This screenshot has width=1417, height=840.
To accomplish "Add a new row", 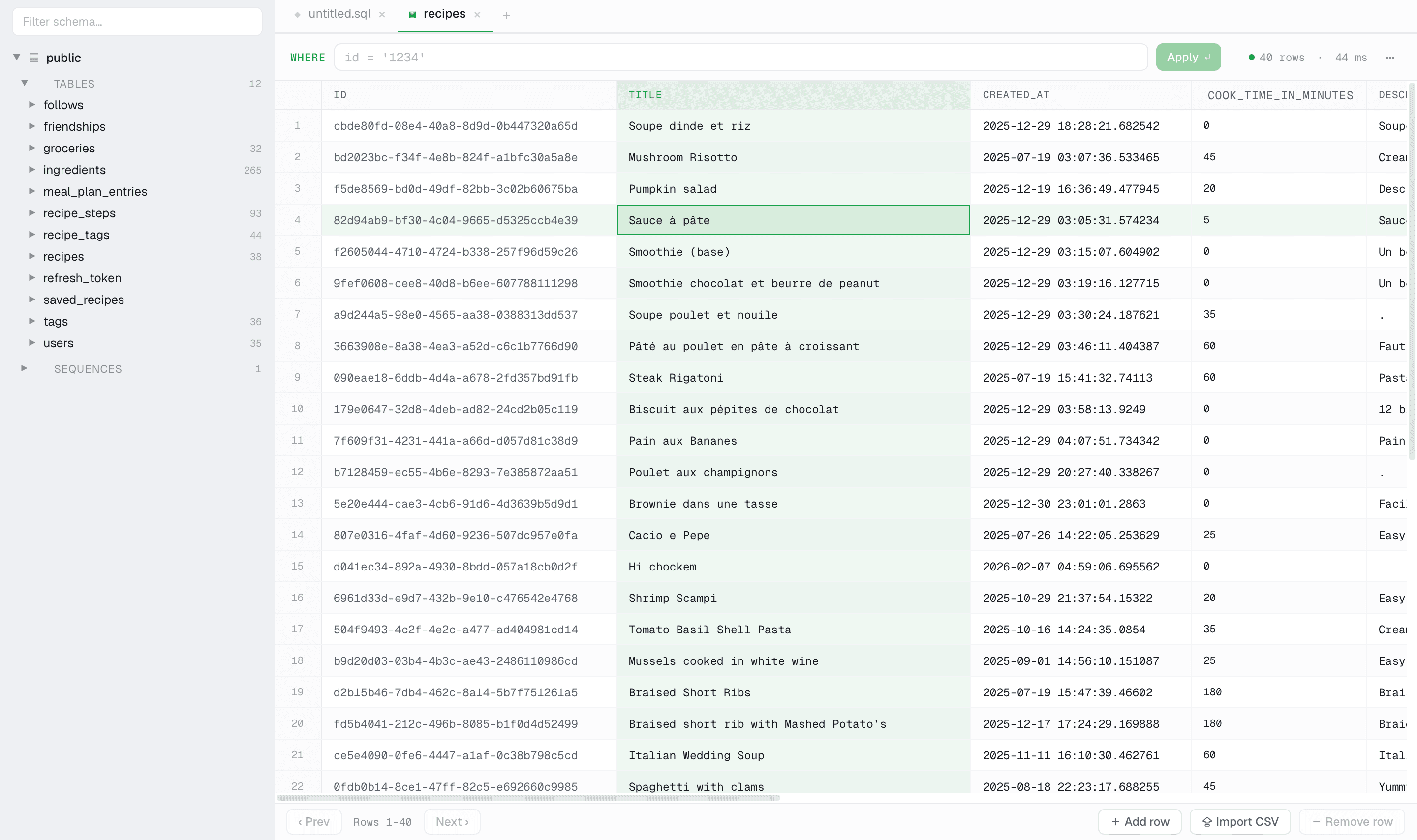I will tap(1139, 821).
